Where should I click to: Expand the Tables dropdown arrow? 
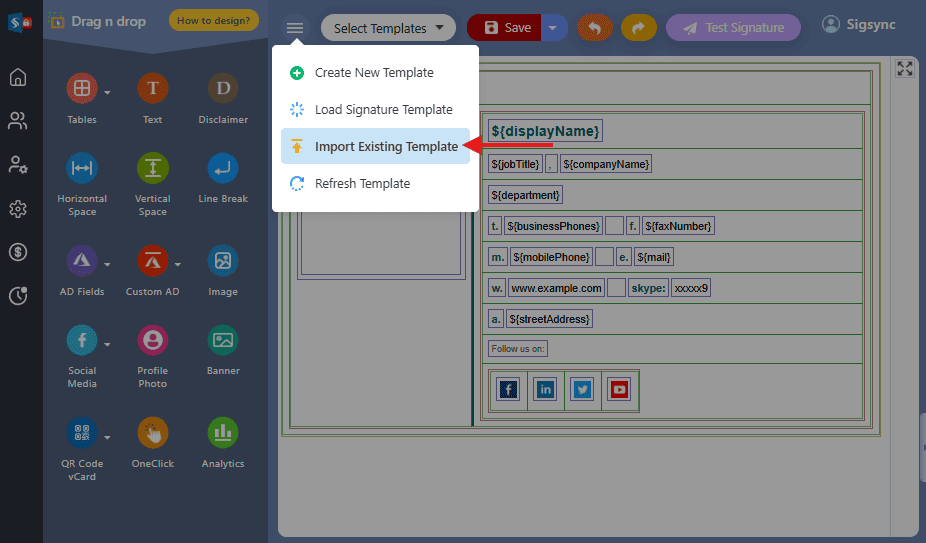107,92
